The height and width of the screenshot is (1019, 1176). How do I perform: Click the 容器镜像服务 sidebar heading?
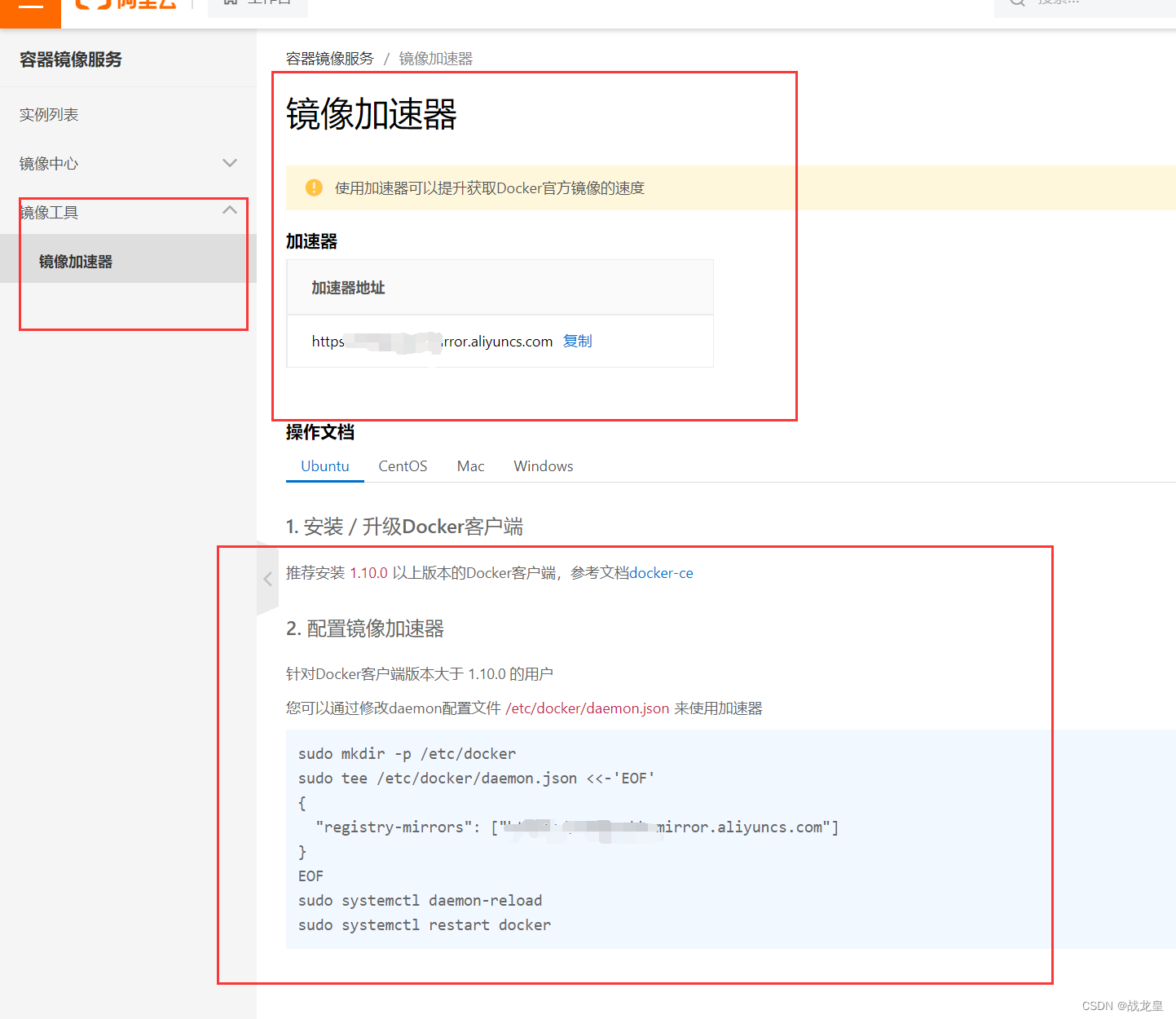71,60
